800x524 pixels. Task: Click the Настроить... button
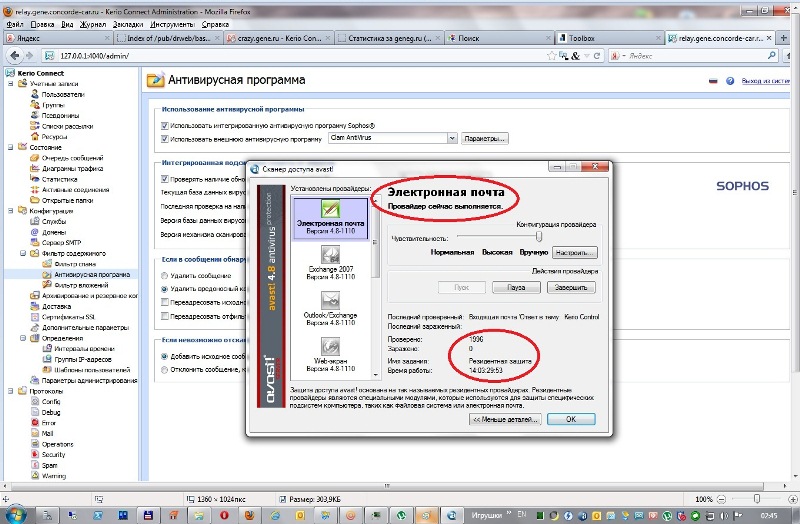[573, 252]
